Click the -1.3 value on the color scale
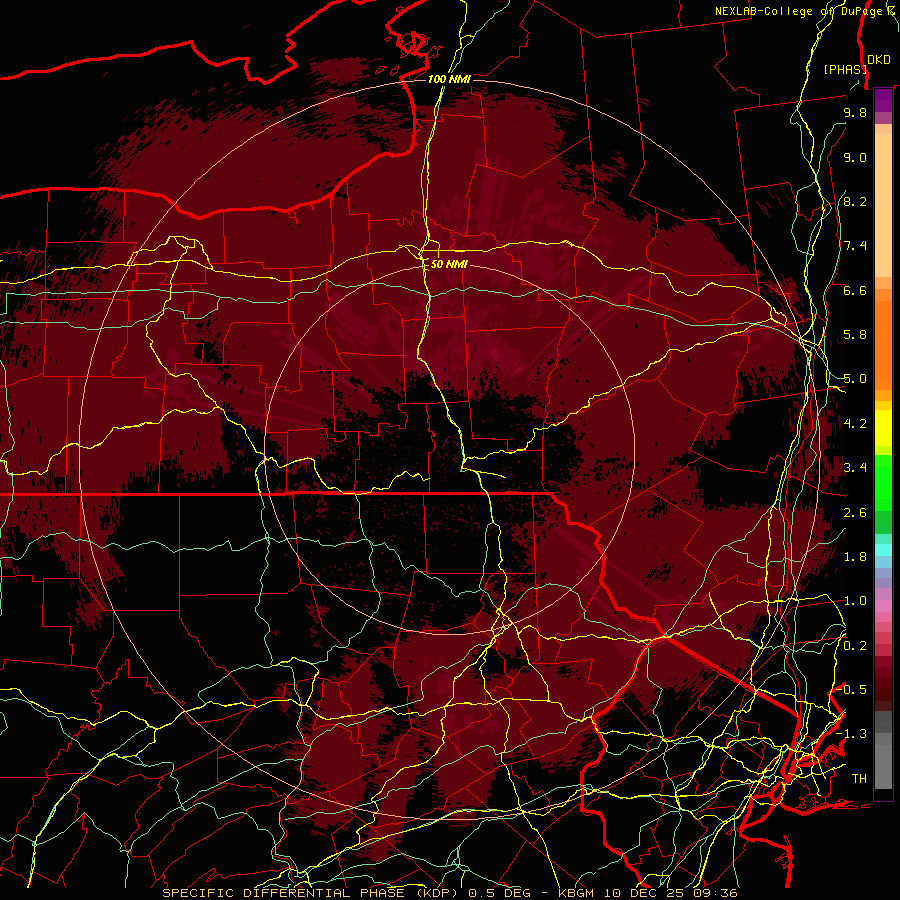The image size is (900, 900). click(x=851, y=734)
